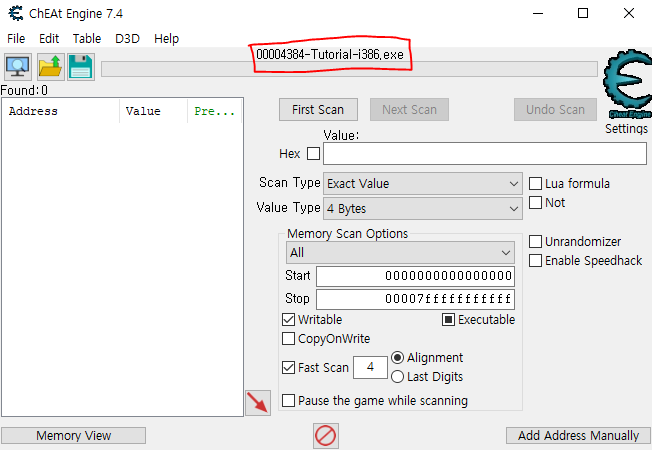Click the Next Scan button
Viewport: 652px width, 450px height.
409,110
